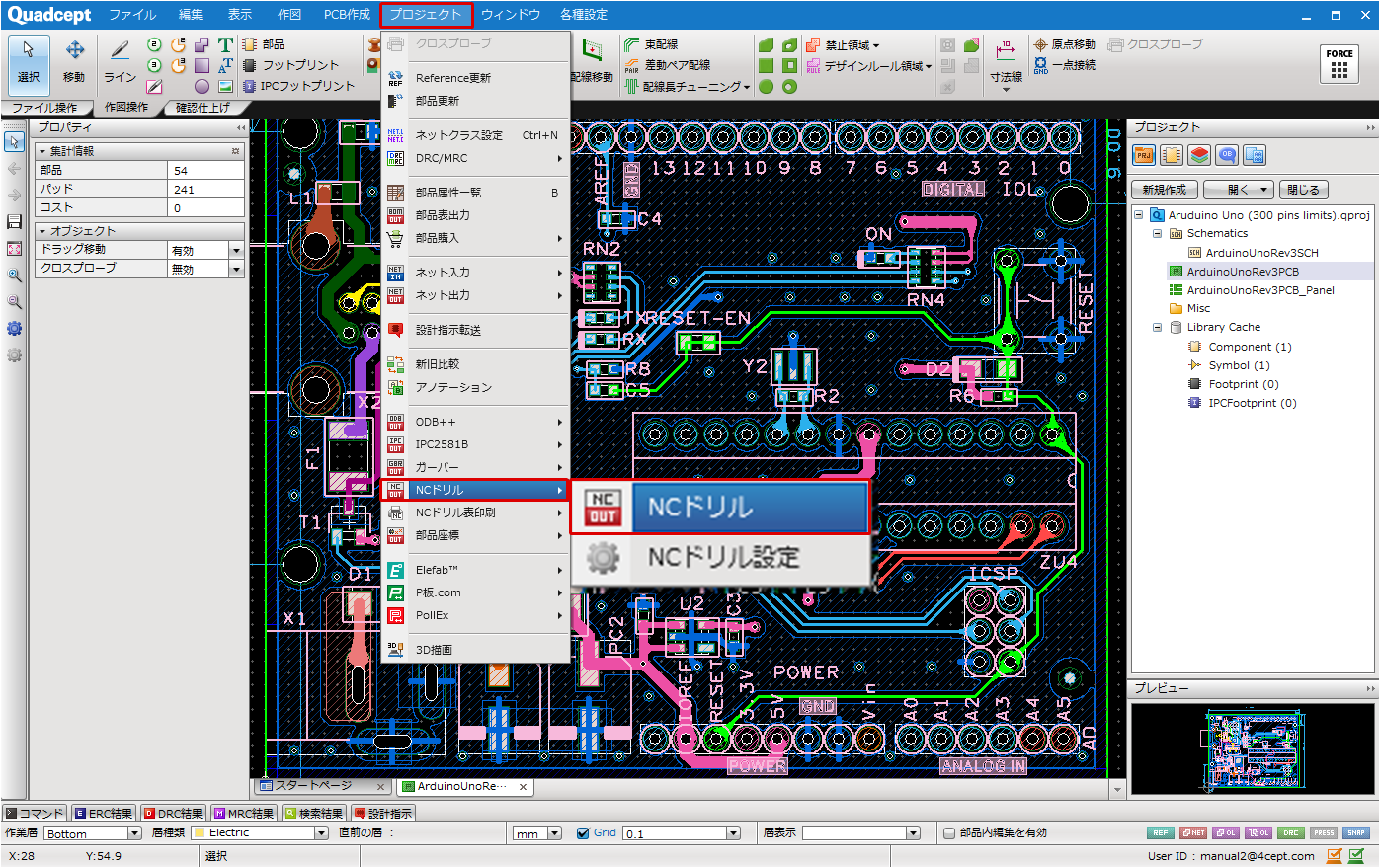Select the text T drawing tool

click(x=225, y=44)
